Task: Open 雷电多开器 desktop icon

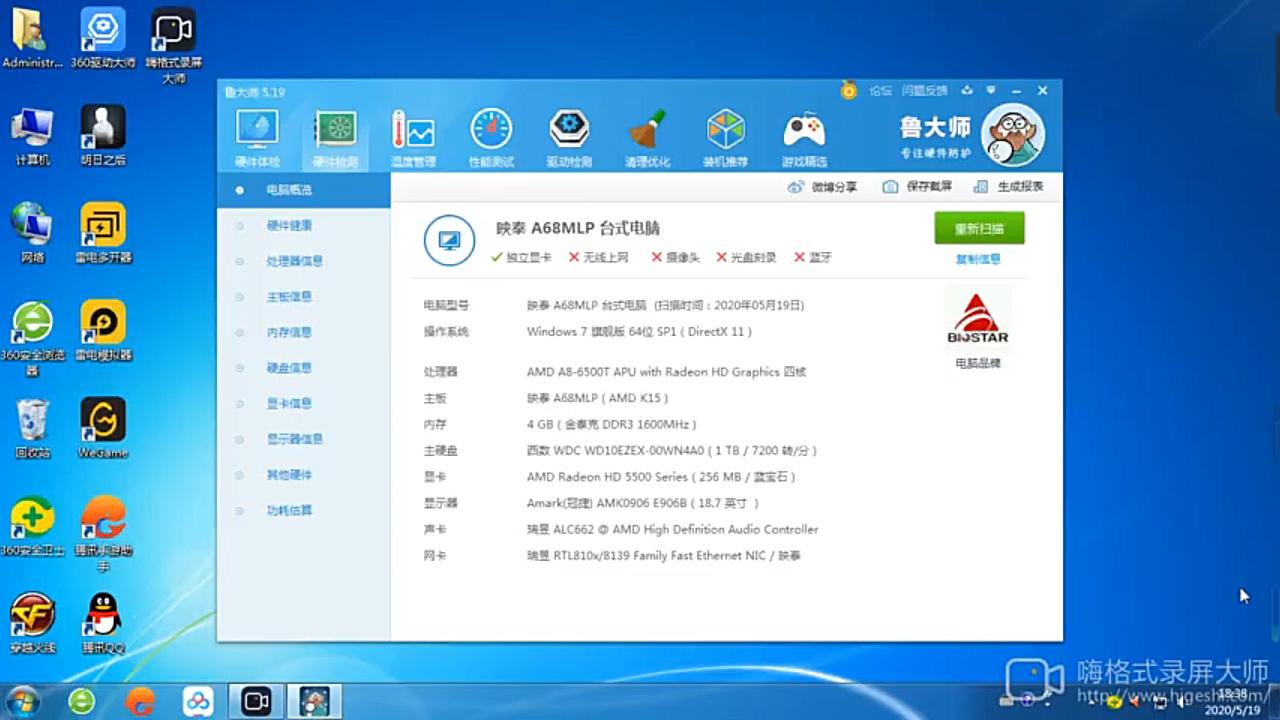Action: coord(103,233)
